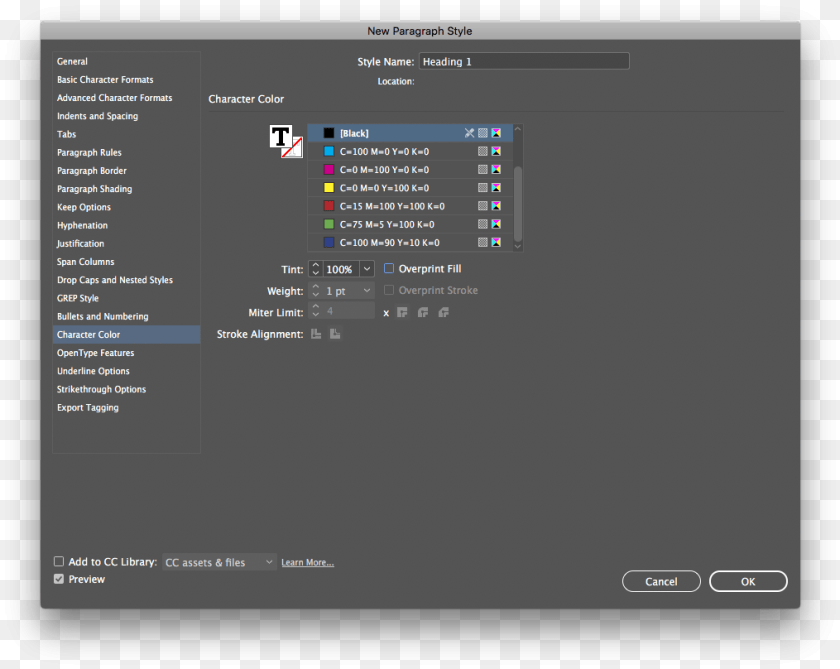Click the non-editable crossed pencil icon on [Black] row
The image size is (840, 669).
(469, 133)
